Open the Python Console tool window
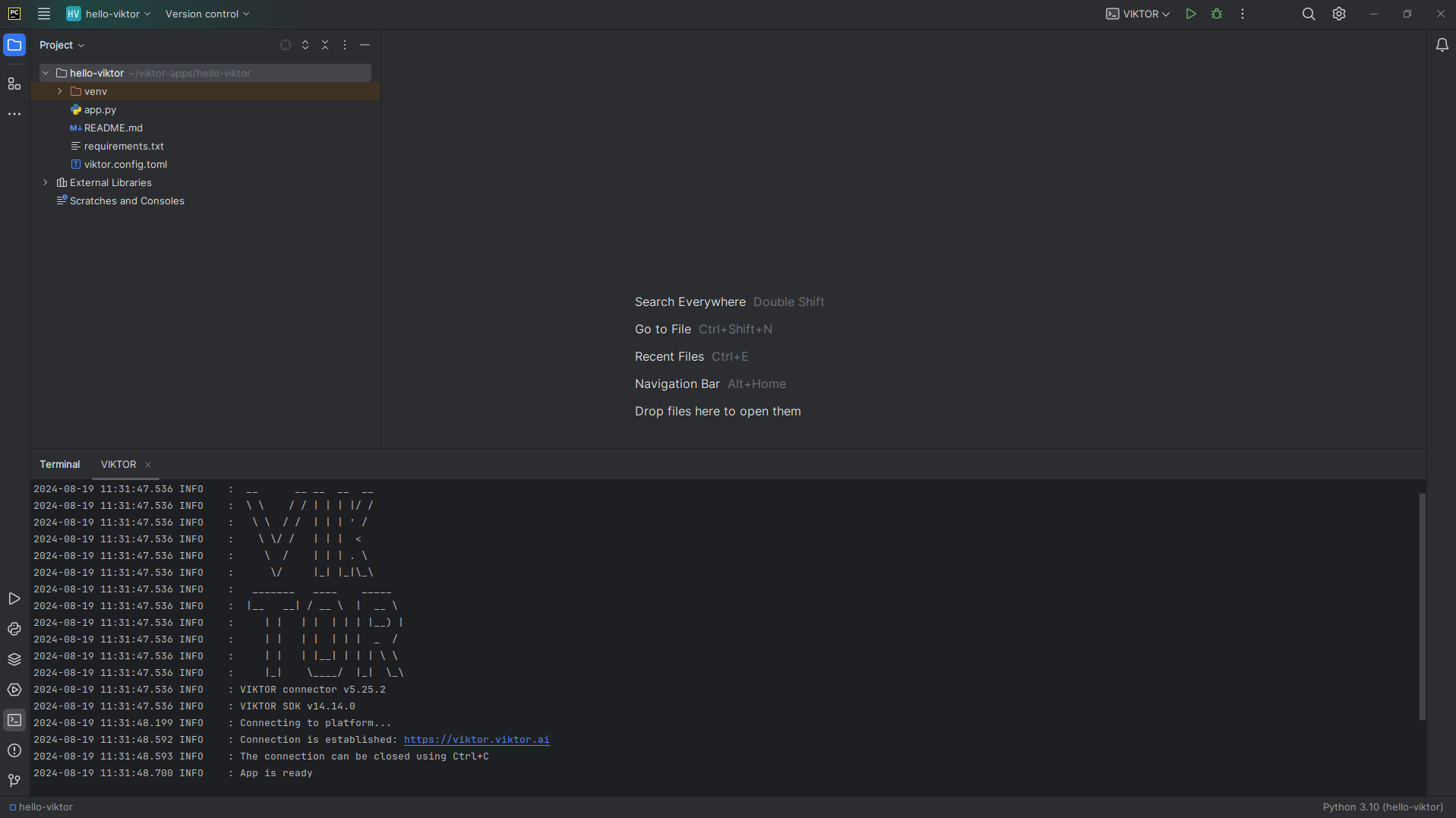Image resolution: width=1456 pixels, height=818 pixels. tap(14, 629)
